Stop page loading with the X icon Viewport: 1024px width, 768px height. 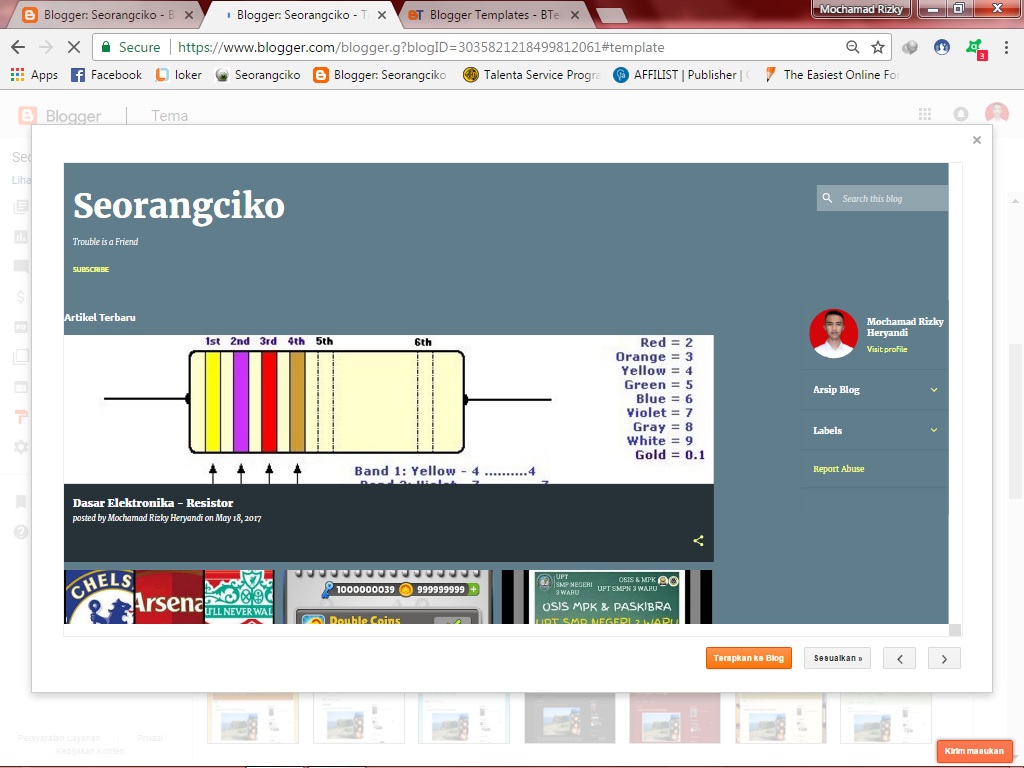coord(74,47)
